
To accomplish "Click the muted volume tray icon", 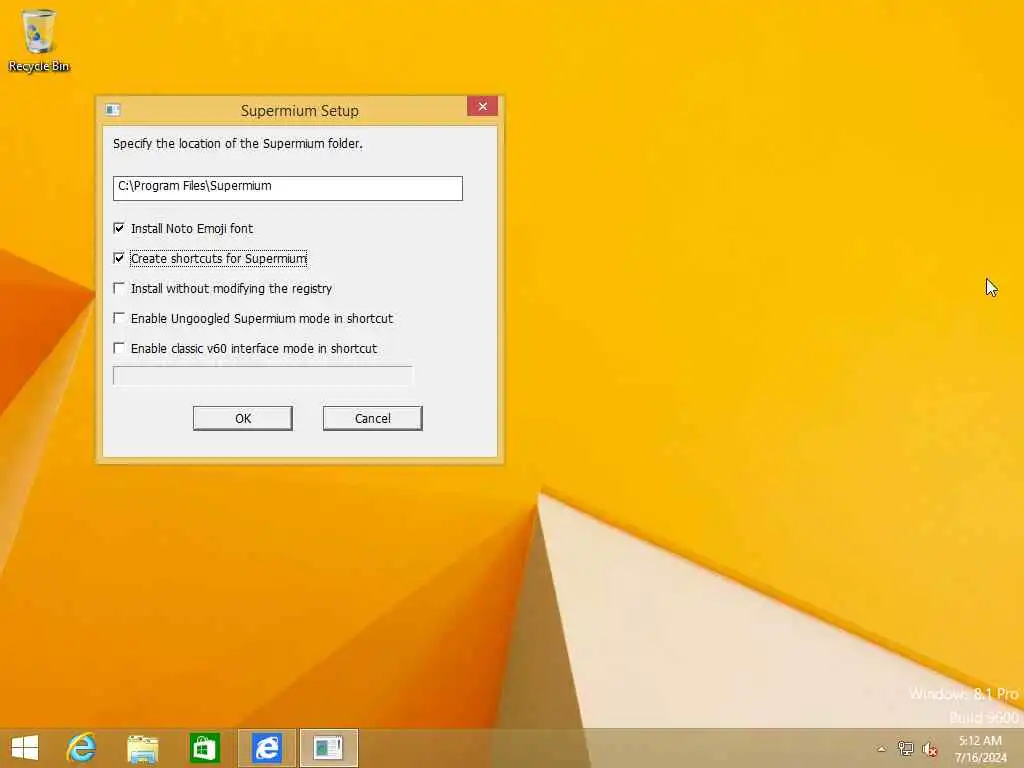I will pyautogui.click(x=930, y=749).
